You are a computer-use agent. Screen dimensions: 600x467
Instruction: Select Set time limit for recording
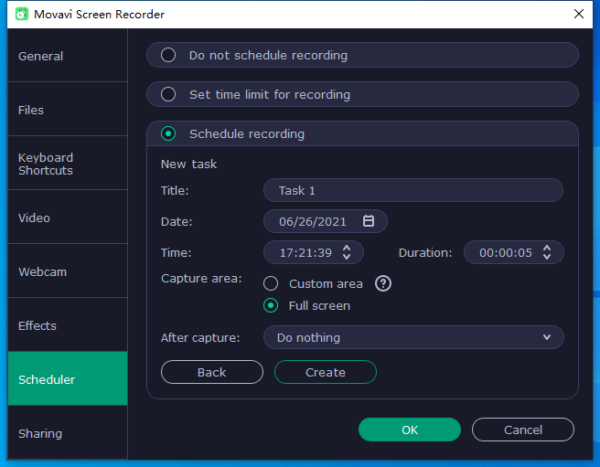pos(362,94)
